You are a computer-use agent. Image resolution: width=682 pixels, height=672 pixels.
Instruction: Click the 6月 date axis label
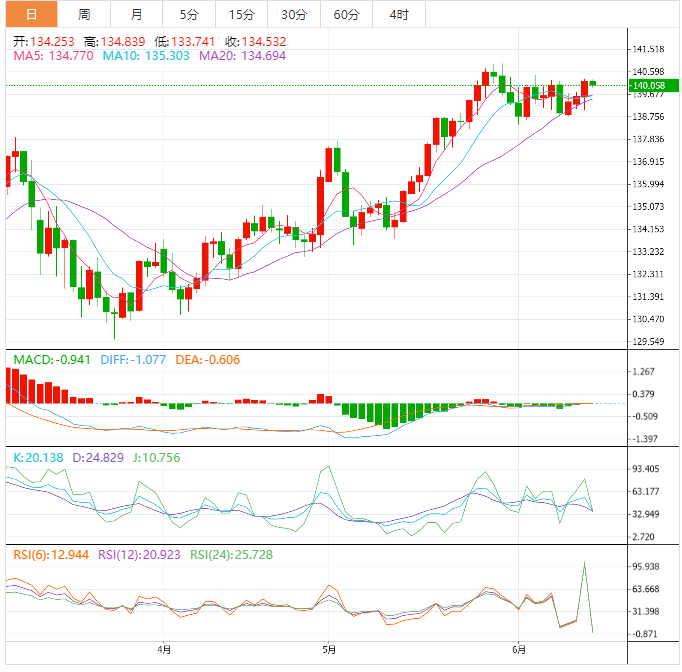519,650
